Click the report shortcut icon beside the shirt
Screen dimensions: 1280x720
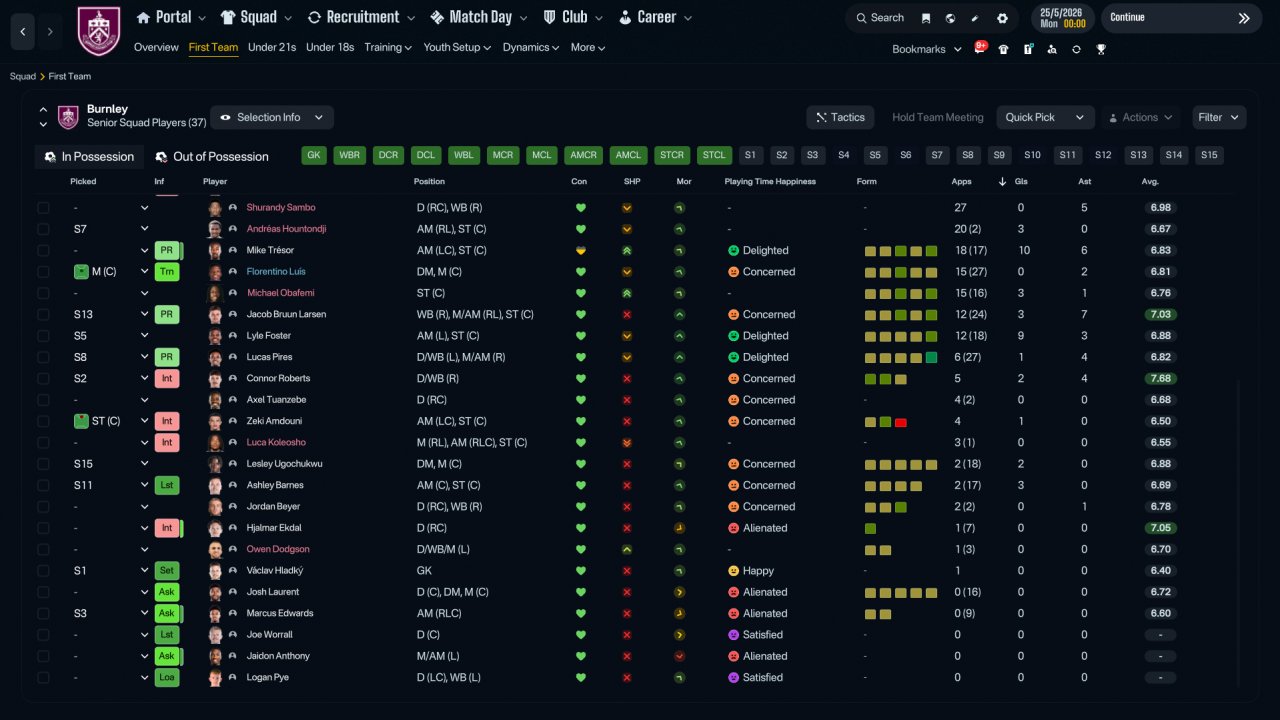point(1028,49)
